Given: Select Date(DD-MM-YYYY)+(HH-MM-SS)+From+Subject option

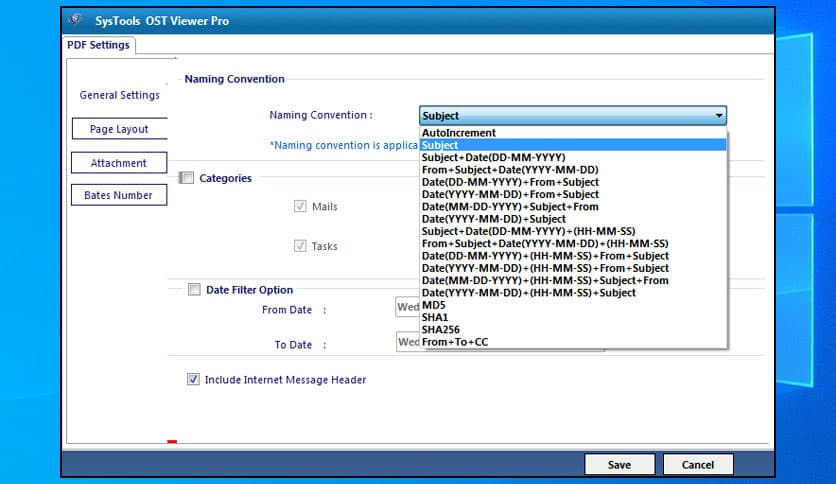Looking at the screenshot, I should point(573,255).
